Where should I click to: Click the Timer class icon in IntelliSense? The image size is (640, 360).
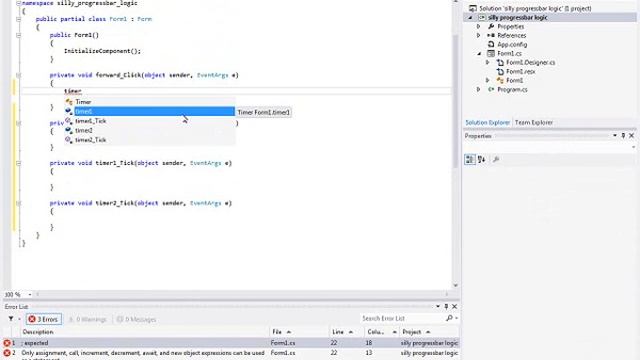69,102
